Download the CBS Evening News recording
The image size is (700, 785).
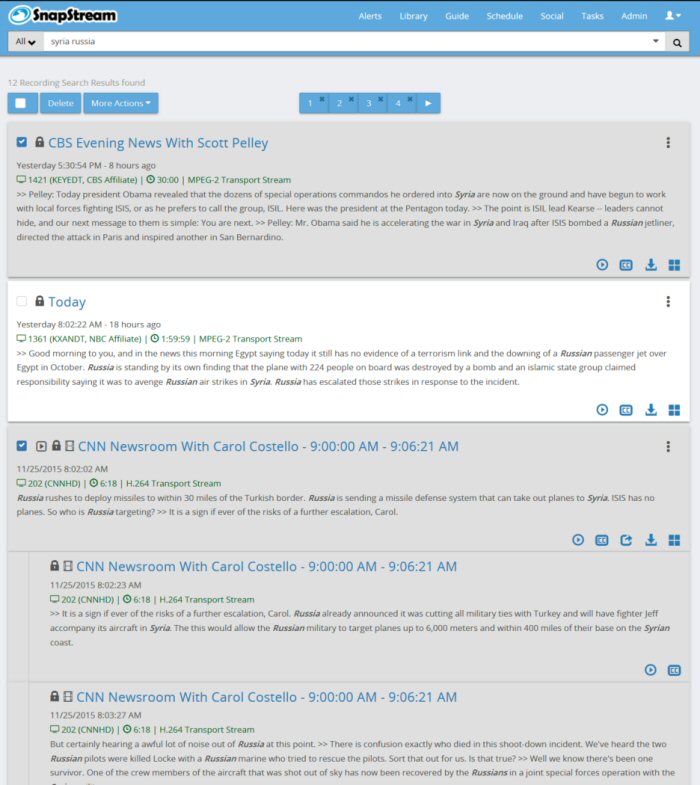click(651, 264)
